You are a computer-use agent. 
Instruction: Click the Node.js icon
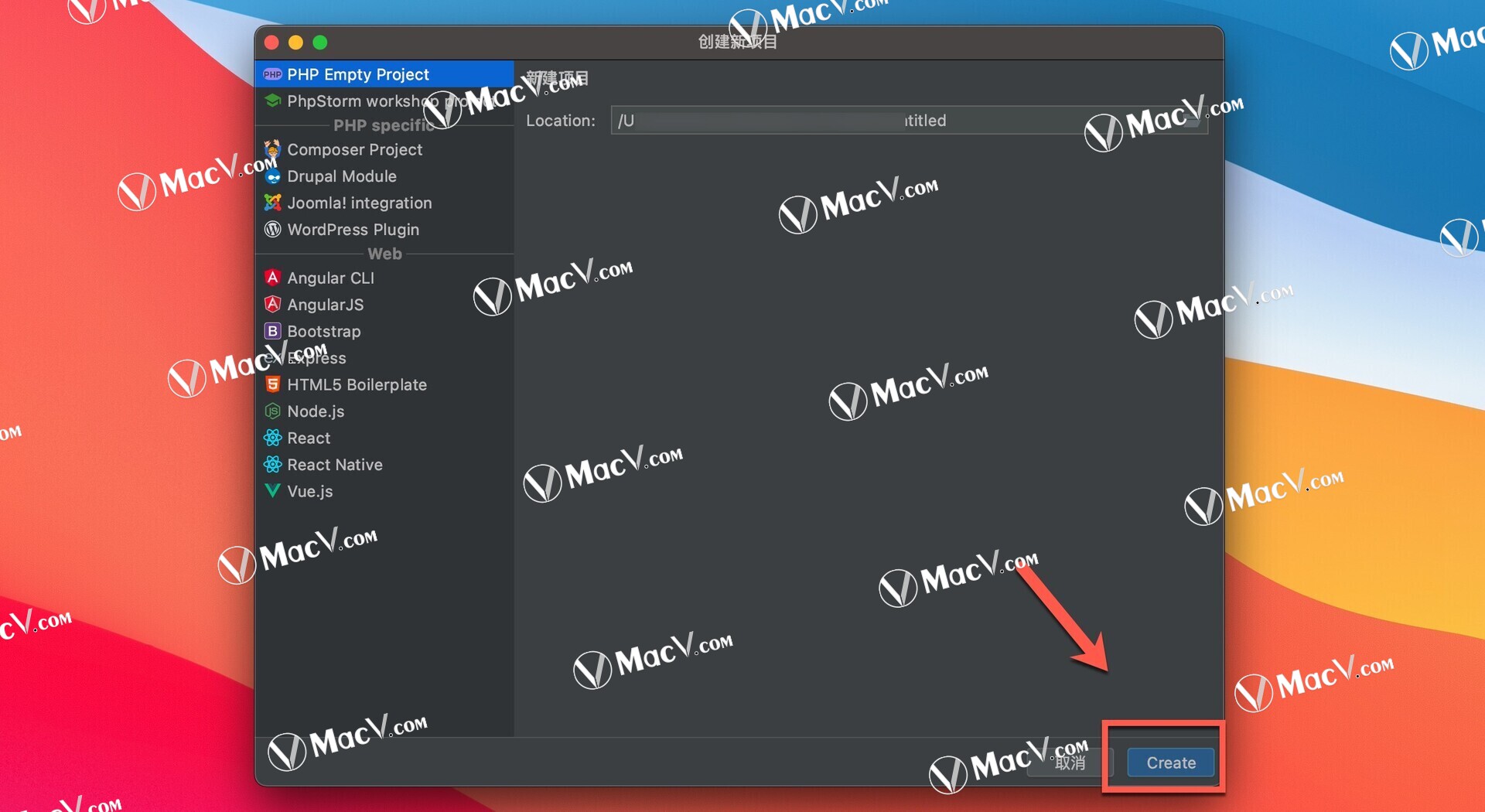point(272,411)
